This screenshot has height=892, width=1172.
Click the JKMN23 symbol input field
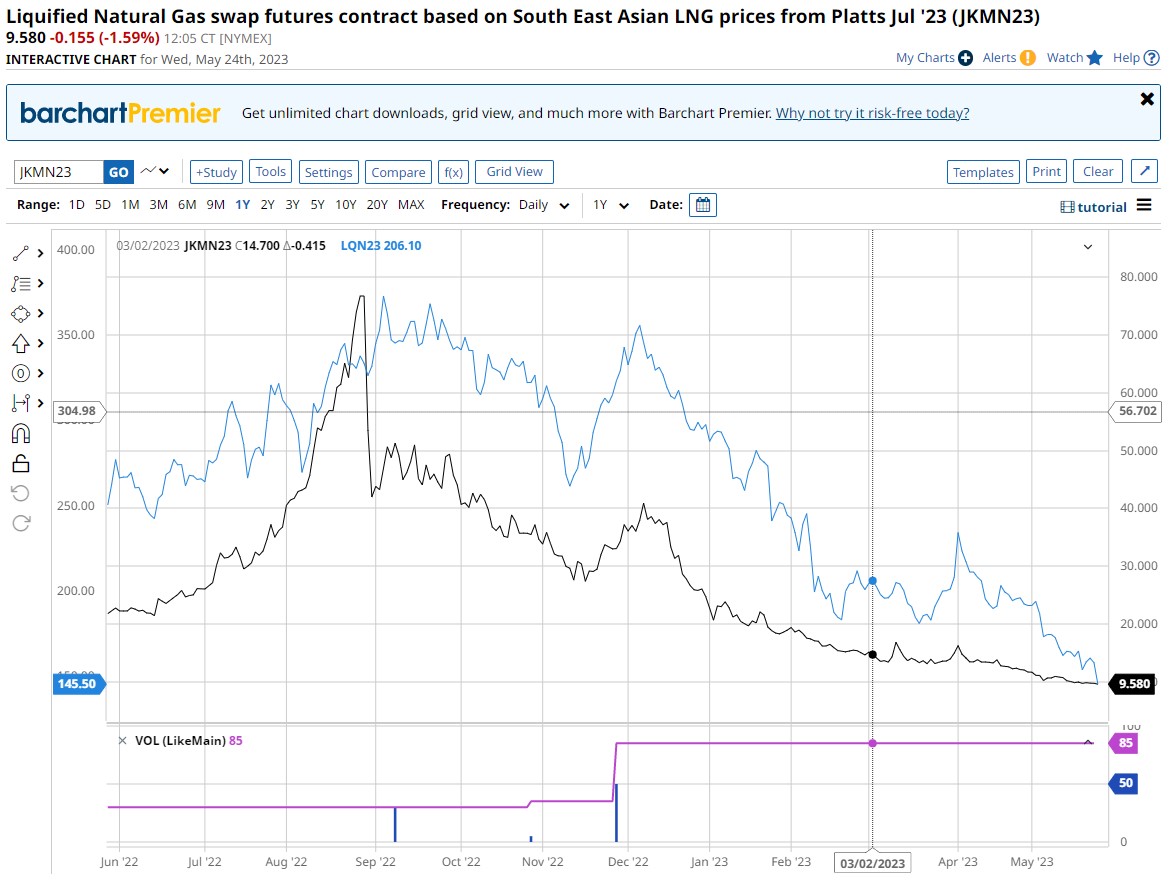(x=59, y=172)
